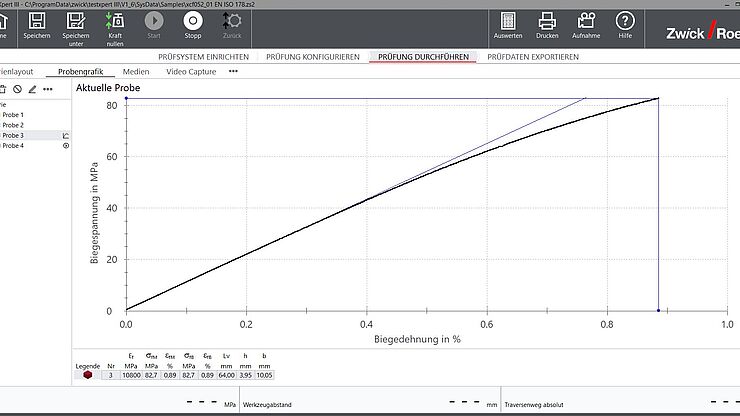740x416 pixels.
Task: Click the disable (crossed circle) icon above specimen list
Action: (17, 89)
